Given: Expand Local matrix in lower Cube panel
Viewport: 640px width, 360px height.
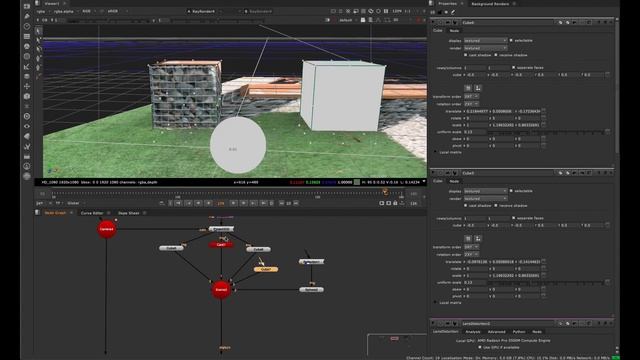Looking at the screenshot, I should (436, 302).
